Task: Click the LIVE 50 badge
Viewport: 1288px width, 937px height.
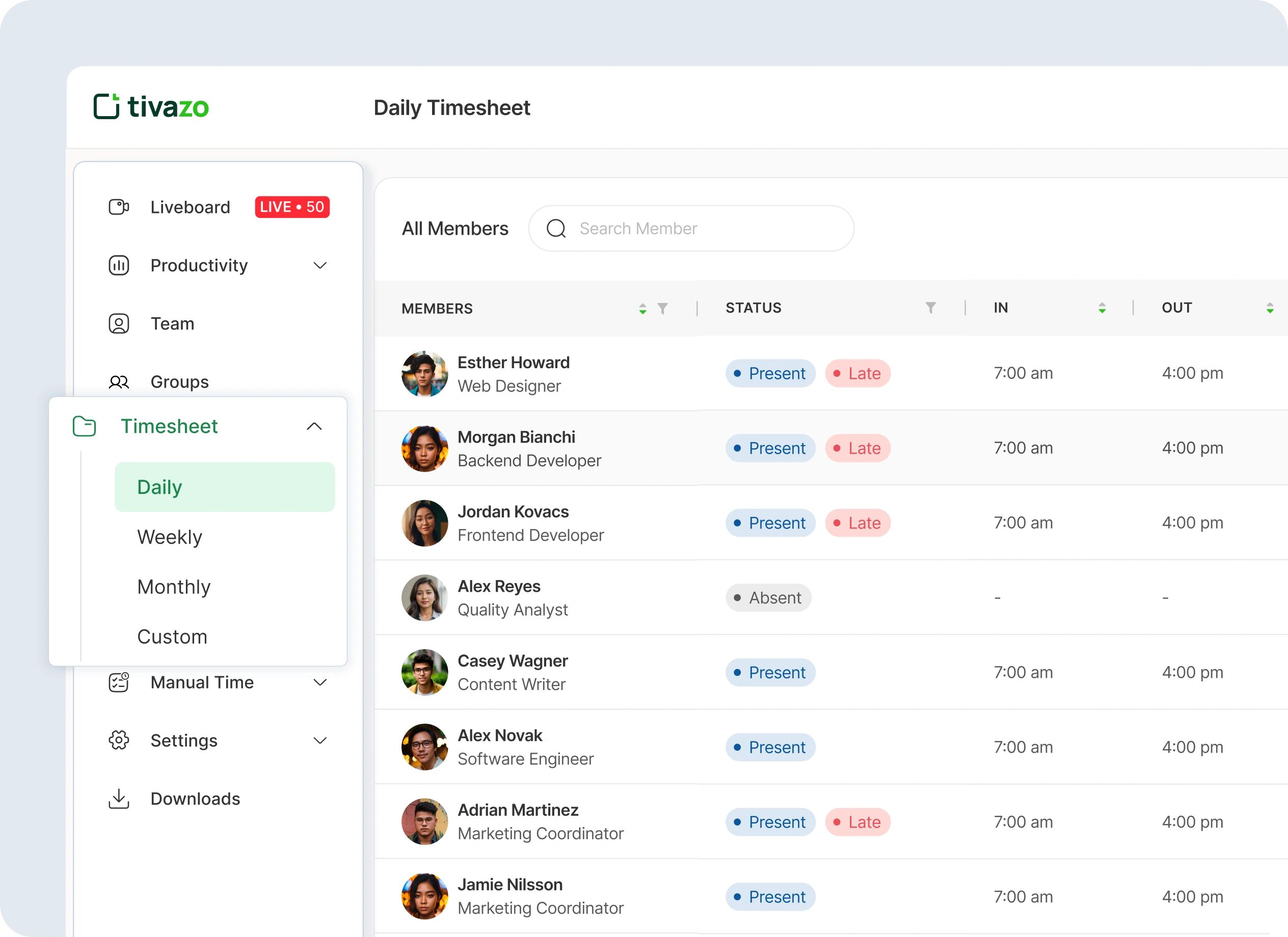Action: 292,207
